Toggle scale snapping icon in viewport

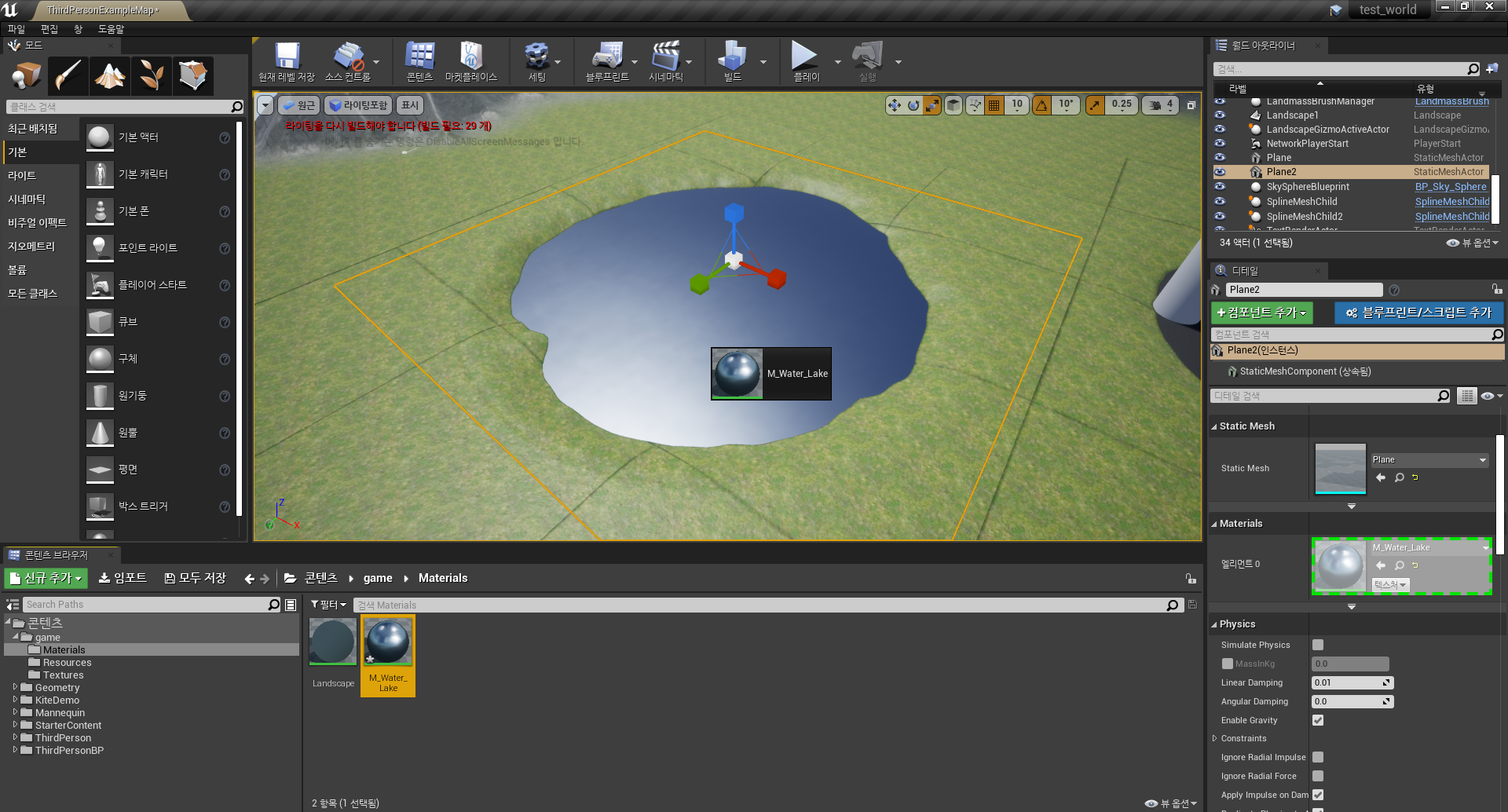coord(1095,105)
